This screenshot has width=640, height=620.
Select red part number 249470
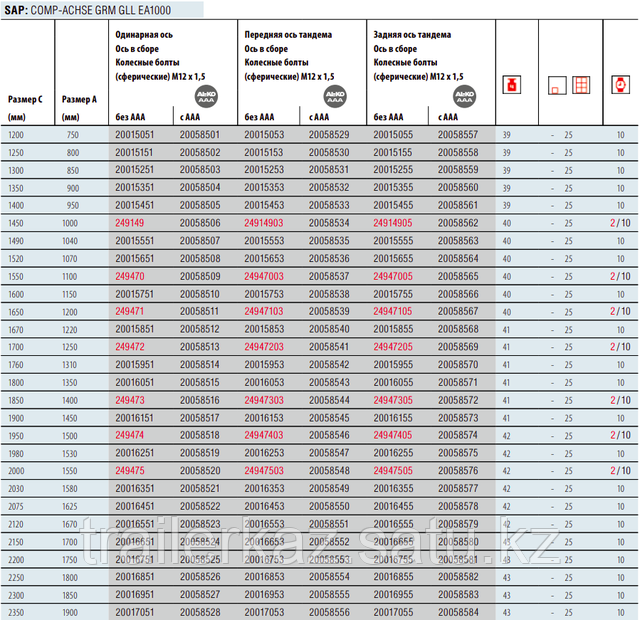[x=129, y=276]
